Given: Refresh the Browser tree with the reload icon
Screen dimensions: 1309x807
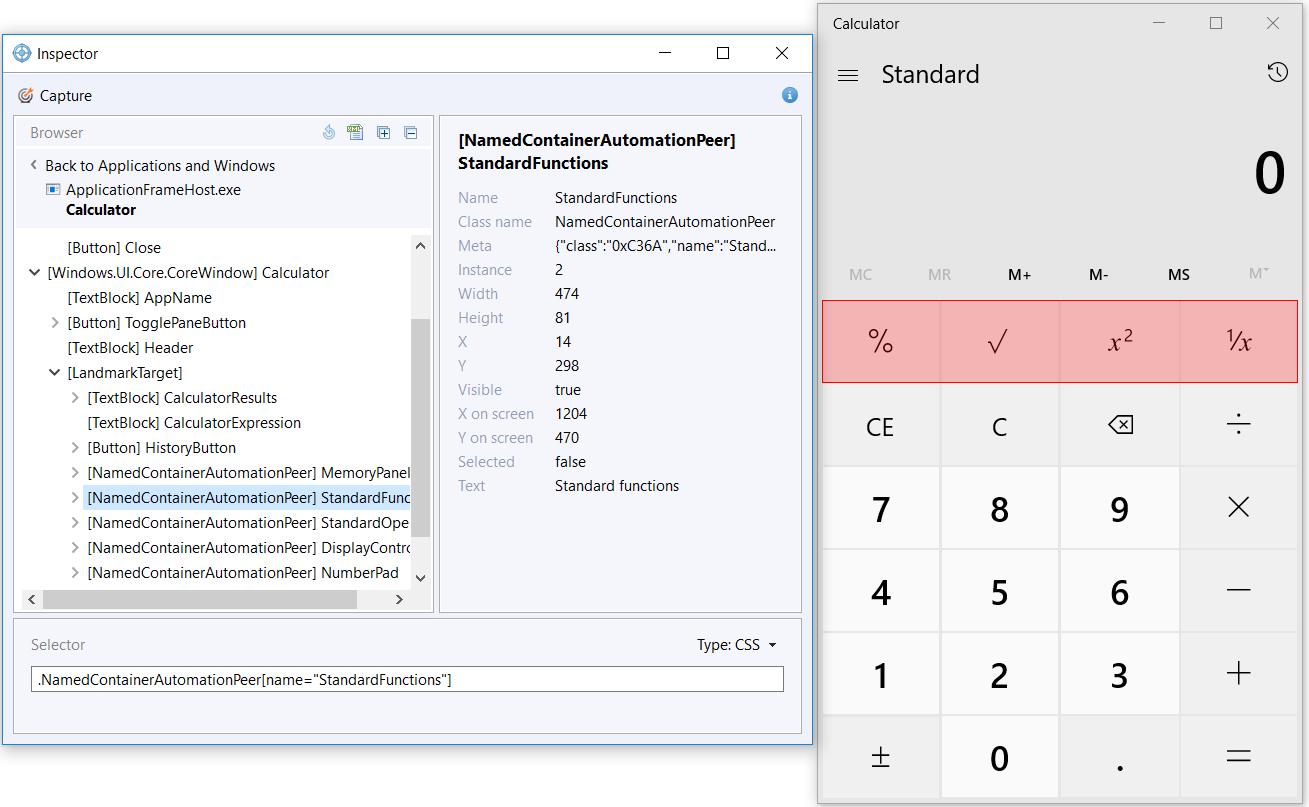Looking at the screenshot, I should point(329,132).
